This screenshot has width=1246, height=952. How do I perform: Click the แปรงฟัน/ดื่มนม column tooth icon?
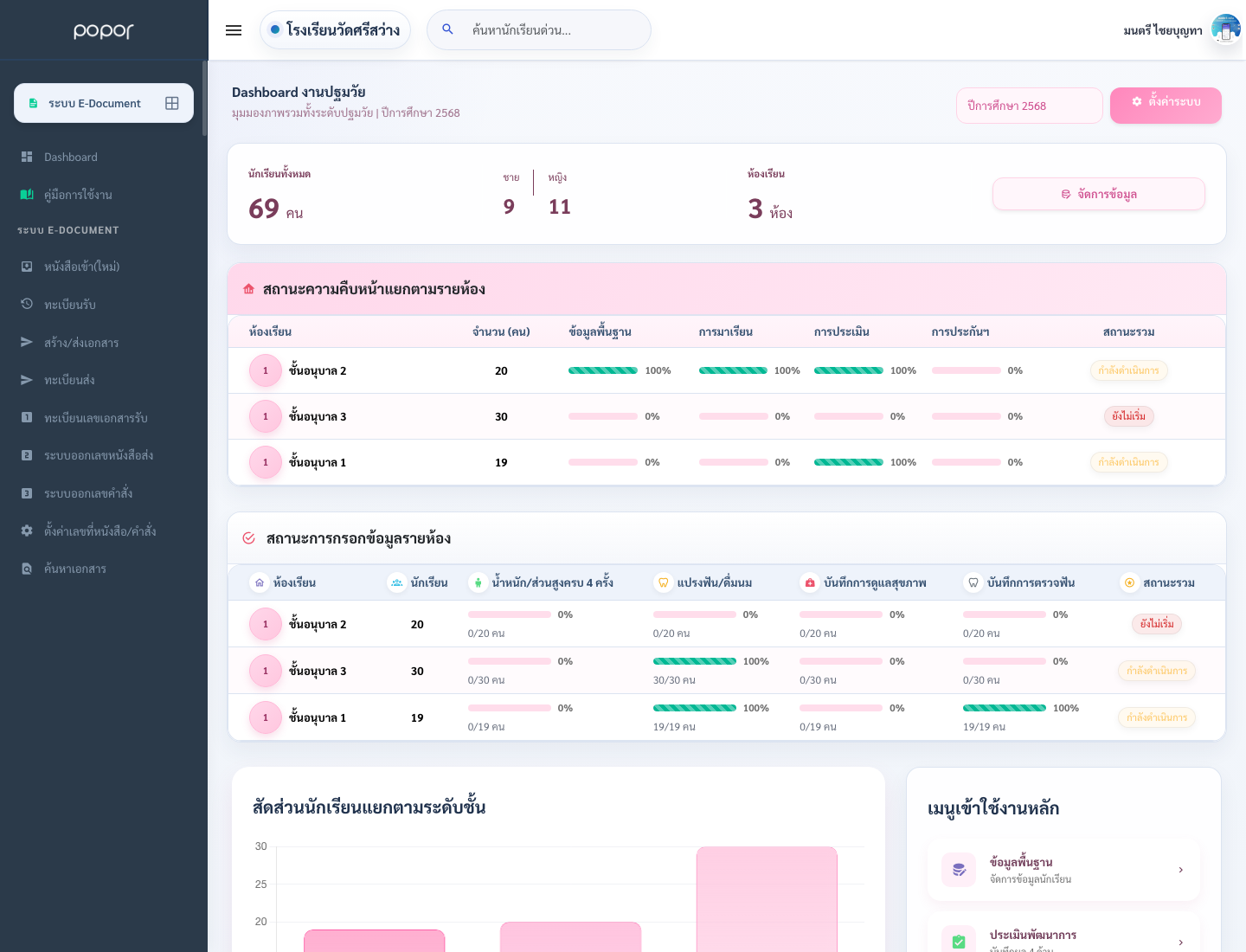click(x=663, y=582)
